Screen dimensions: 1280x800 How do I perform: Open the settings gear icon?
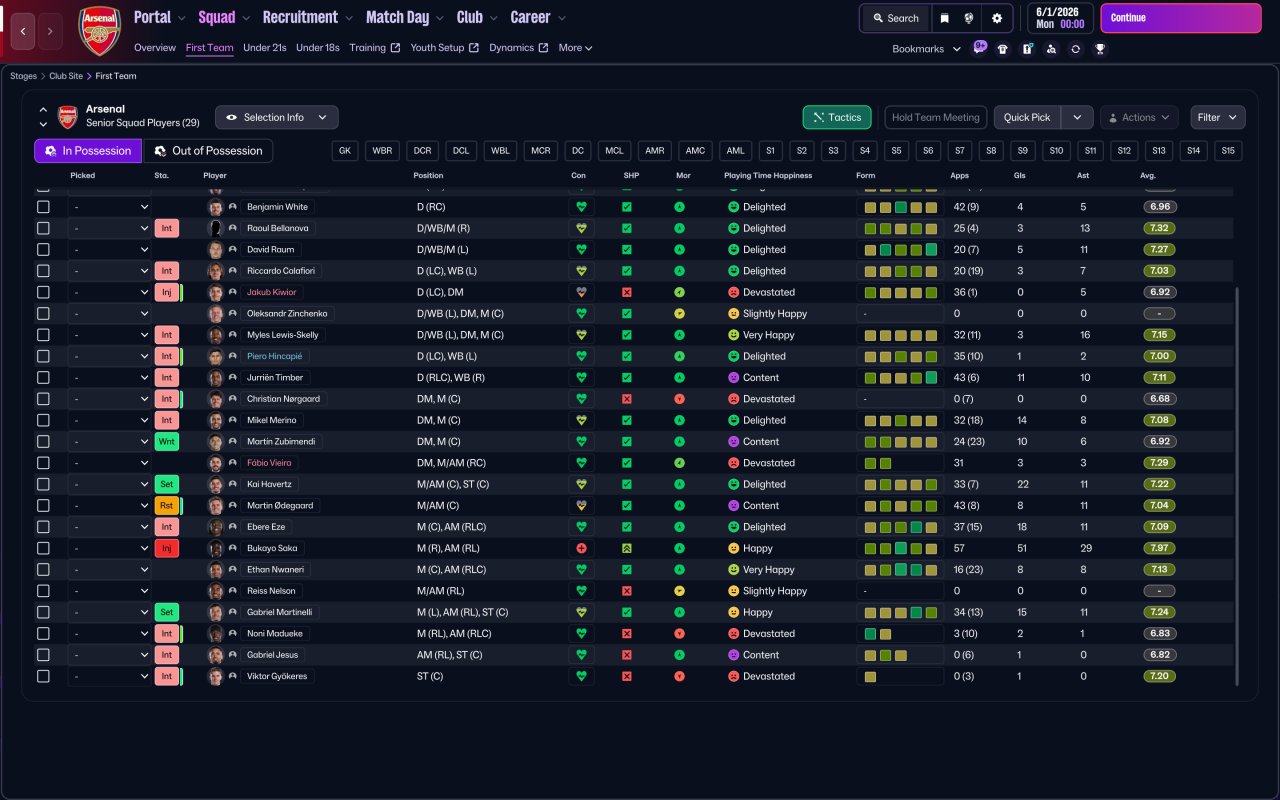[996, 18]
